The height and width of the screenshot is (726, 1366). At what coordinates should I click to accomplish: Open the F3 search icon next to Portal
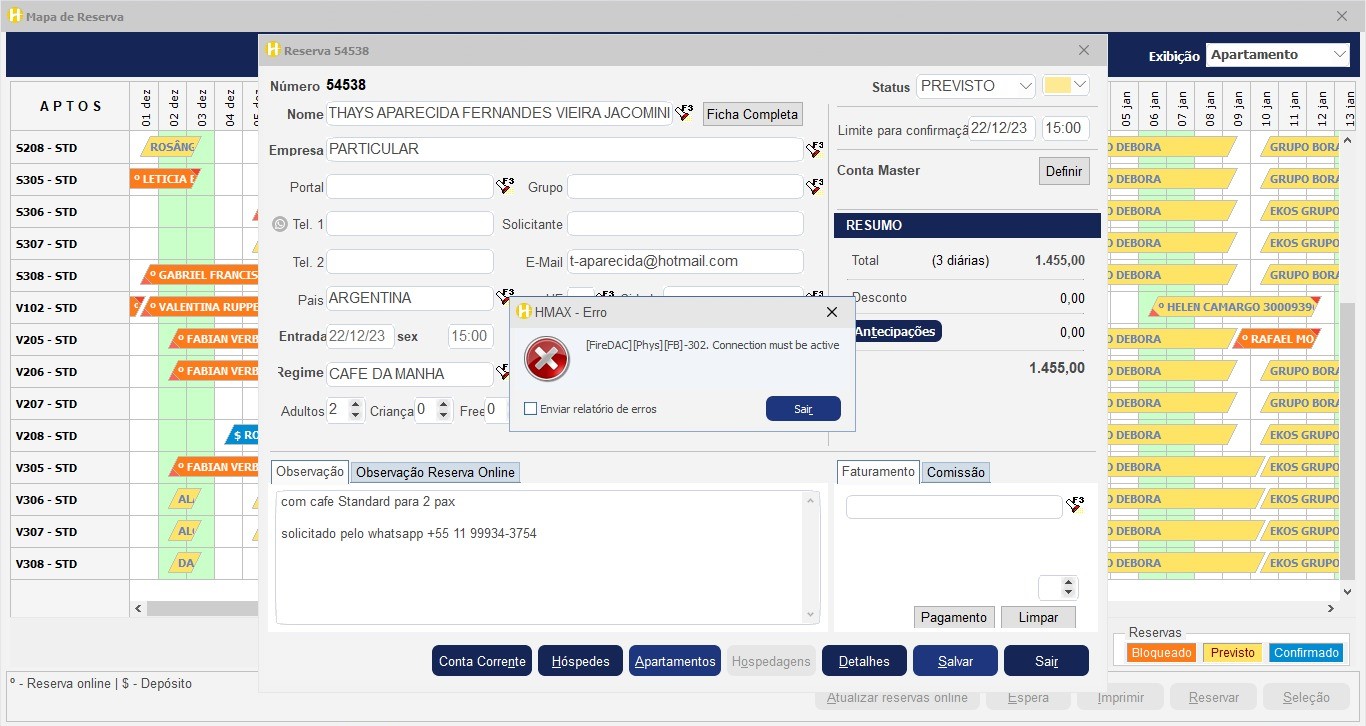click(505, 186)
